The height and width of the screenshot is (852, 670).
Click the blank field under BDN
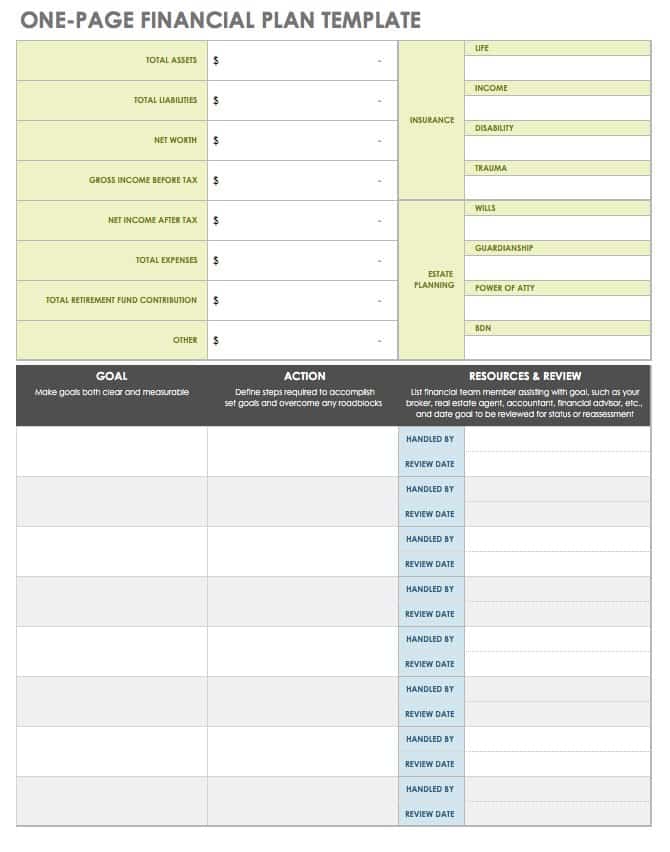pos(557,347)
